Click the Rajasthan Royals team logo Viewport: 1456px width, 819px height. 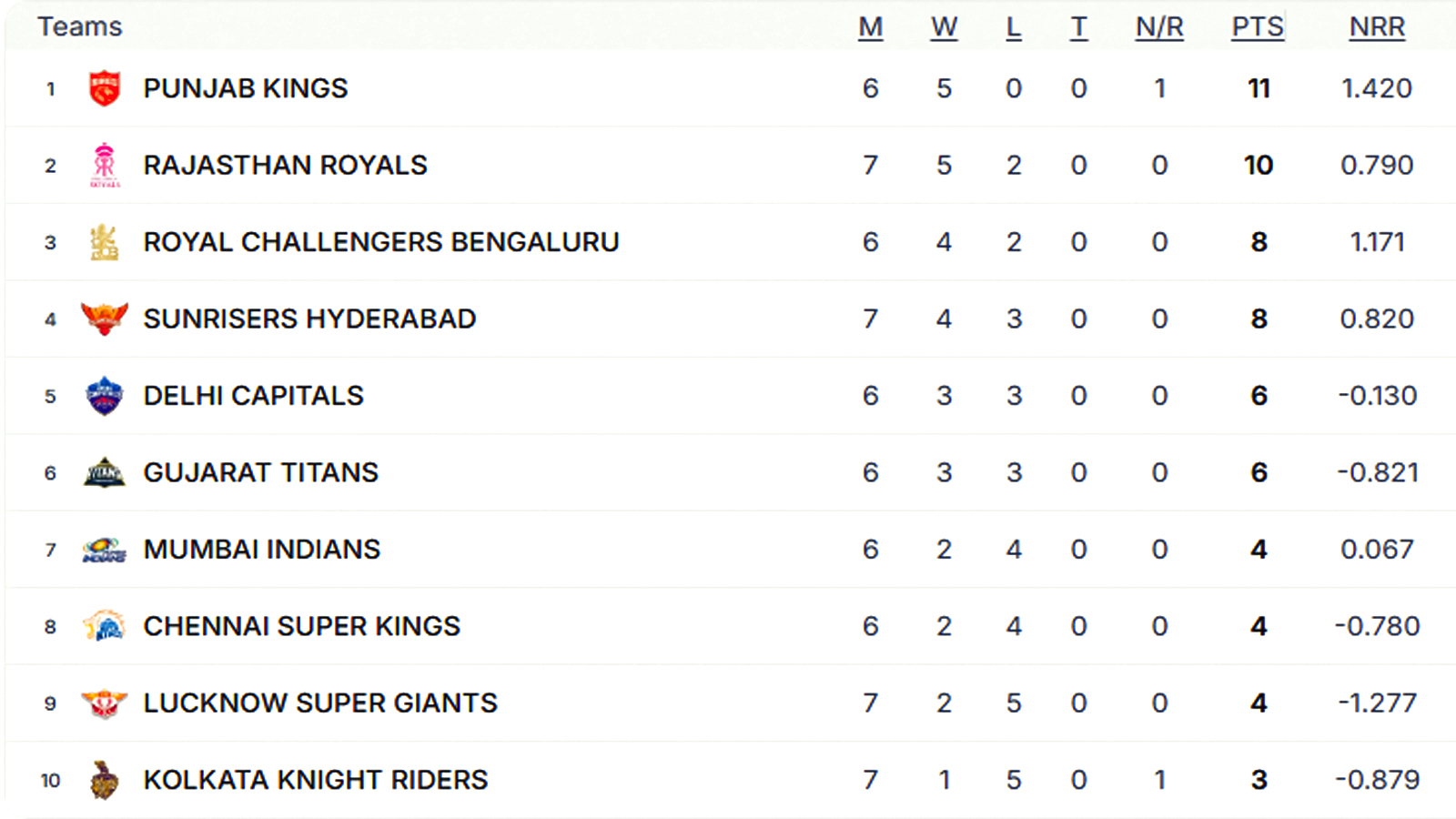point(105,165)
